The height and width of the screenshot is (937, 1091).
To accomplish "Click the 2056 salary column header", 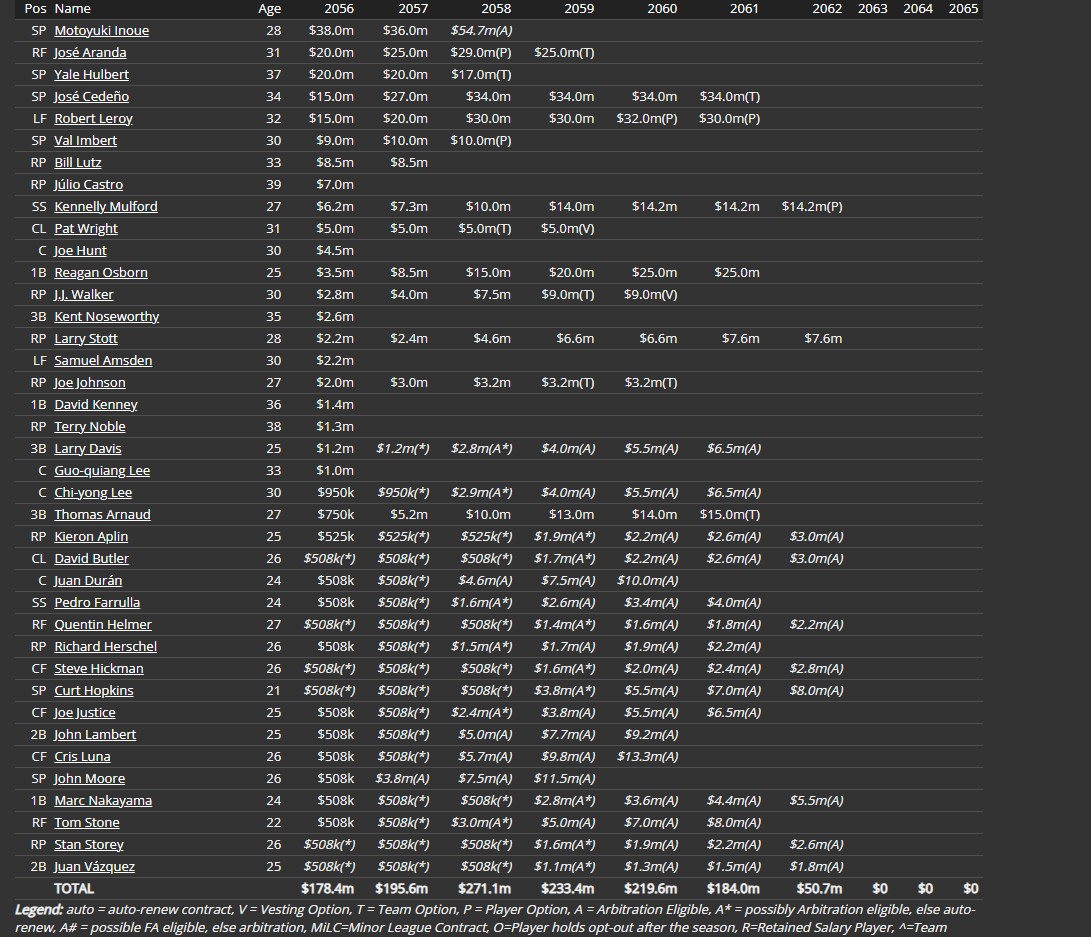I will click(338, 9).
